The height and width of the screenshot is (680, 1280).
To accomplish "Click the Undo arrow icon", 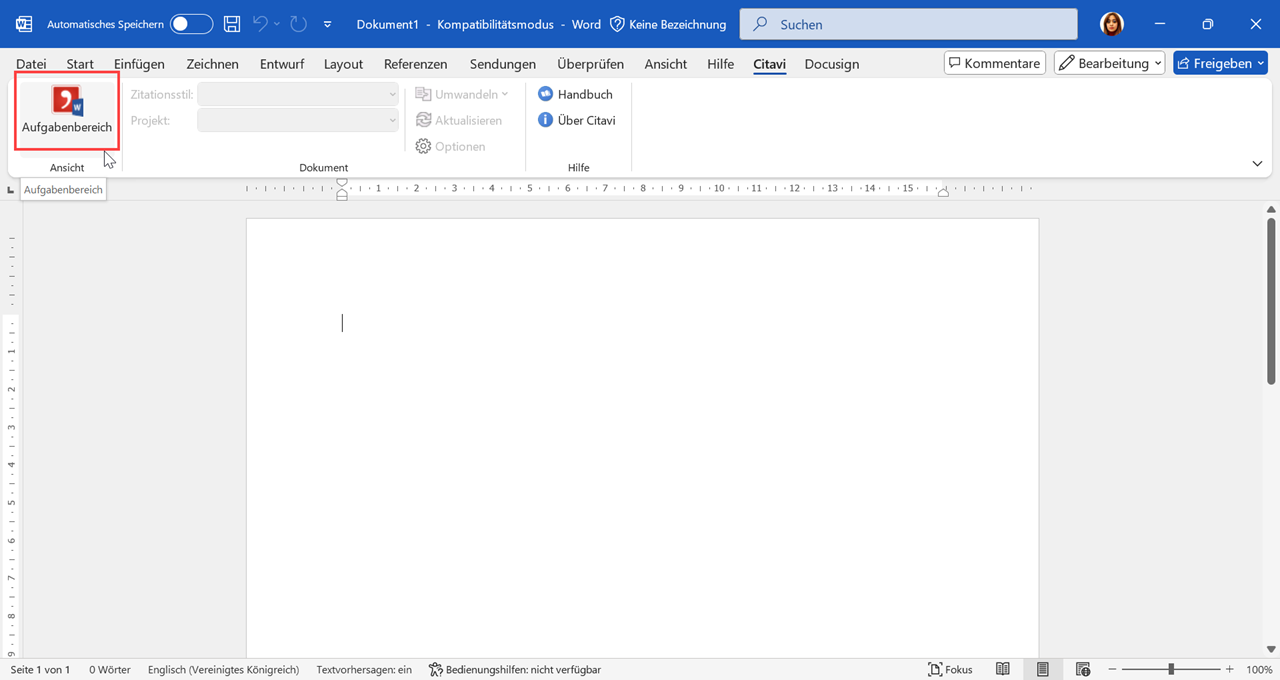I will pos(260,24).
